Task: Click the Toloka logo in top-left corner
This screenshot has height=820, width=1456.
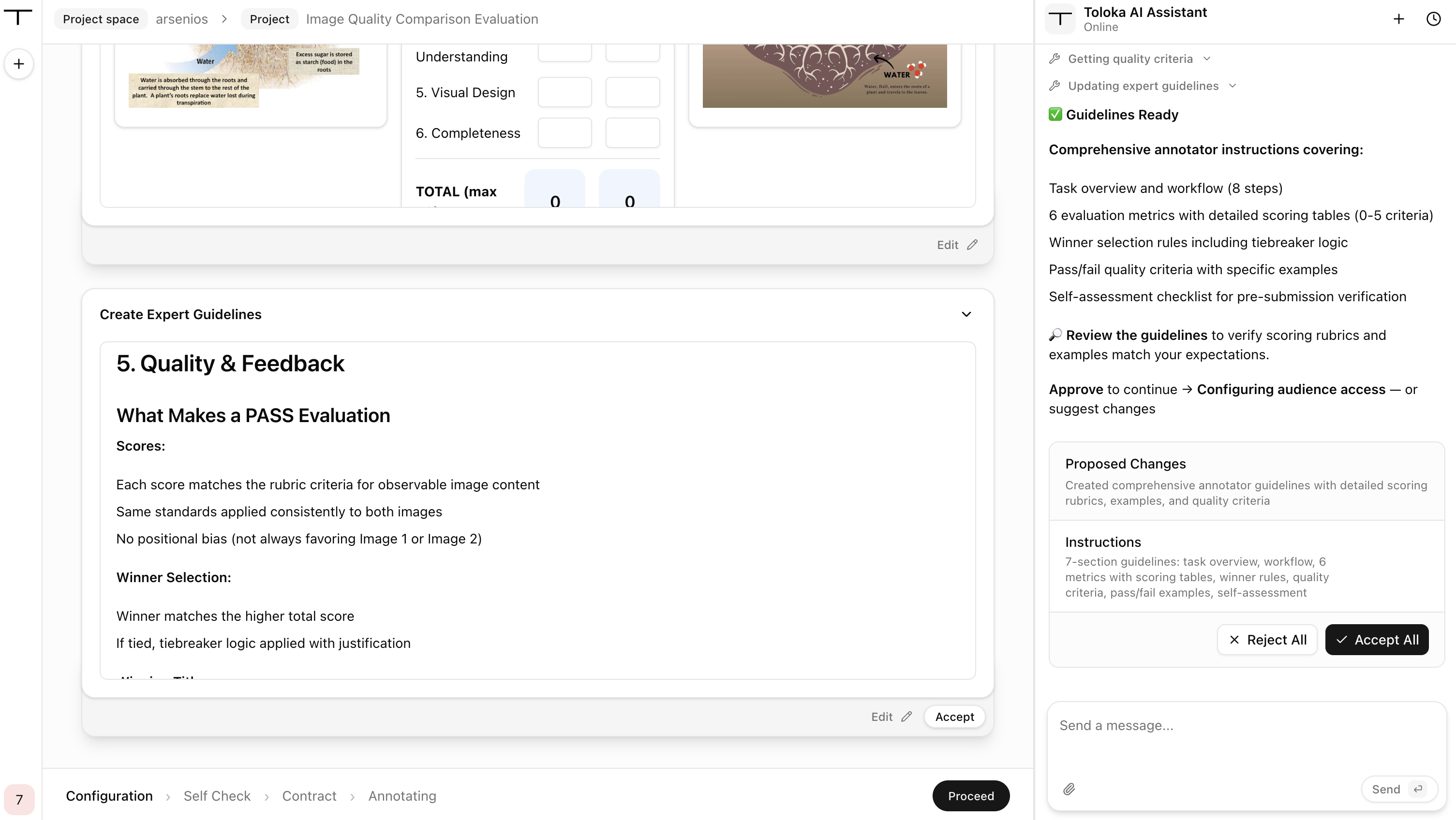Action: (18, 17)
